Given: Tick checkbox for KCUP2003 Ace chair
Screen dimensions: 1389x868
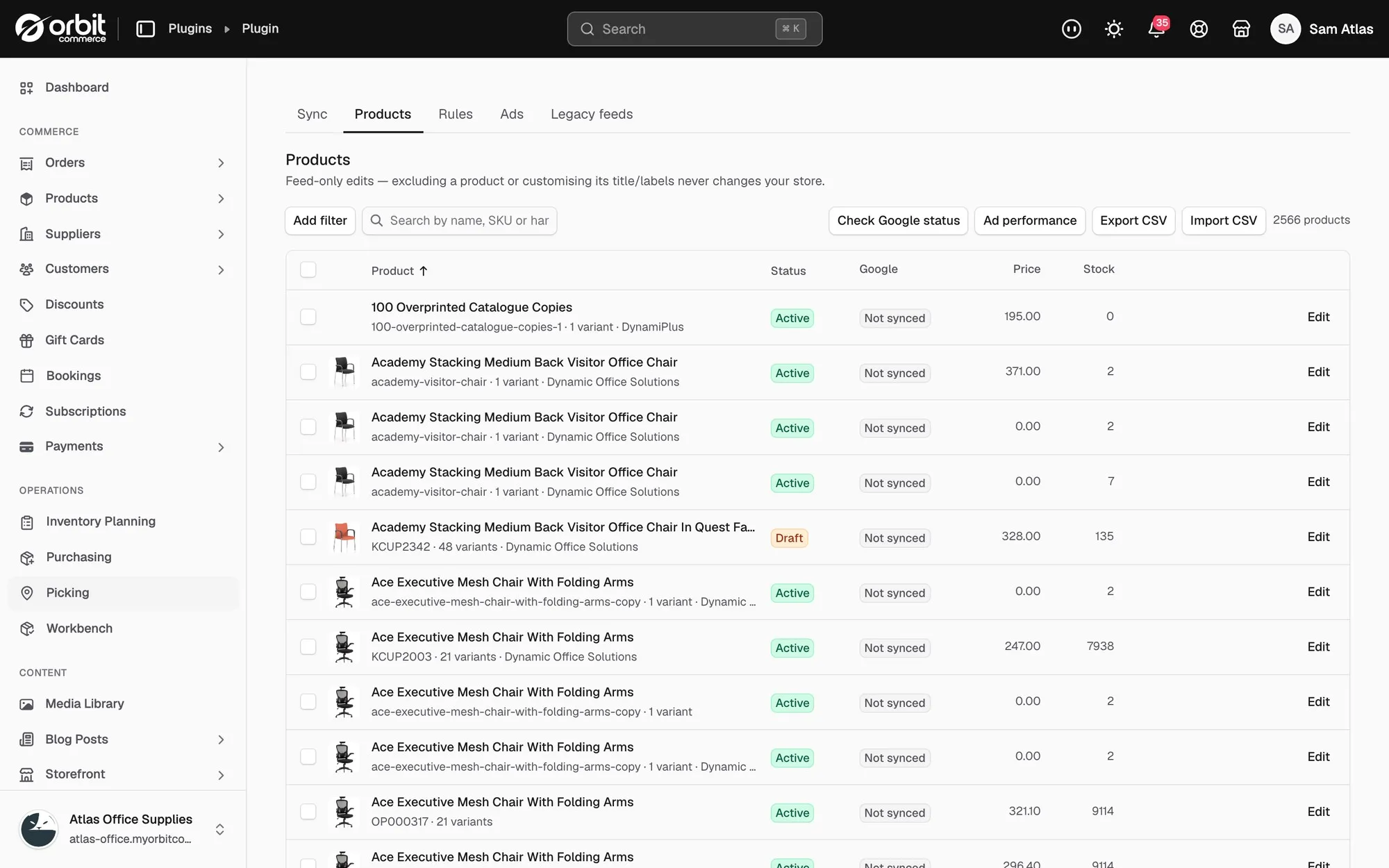Looking at the screenshot, I should point(308,646).
